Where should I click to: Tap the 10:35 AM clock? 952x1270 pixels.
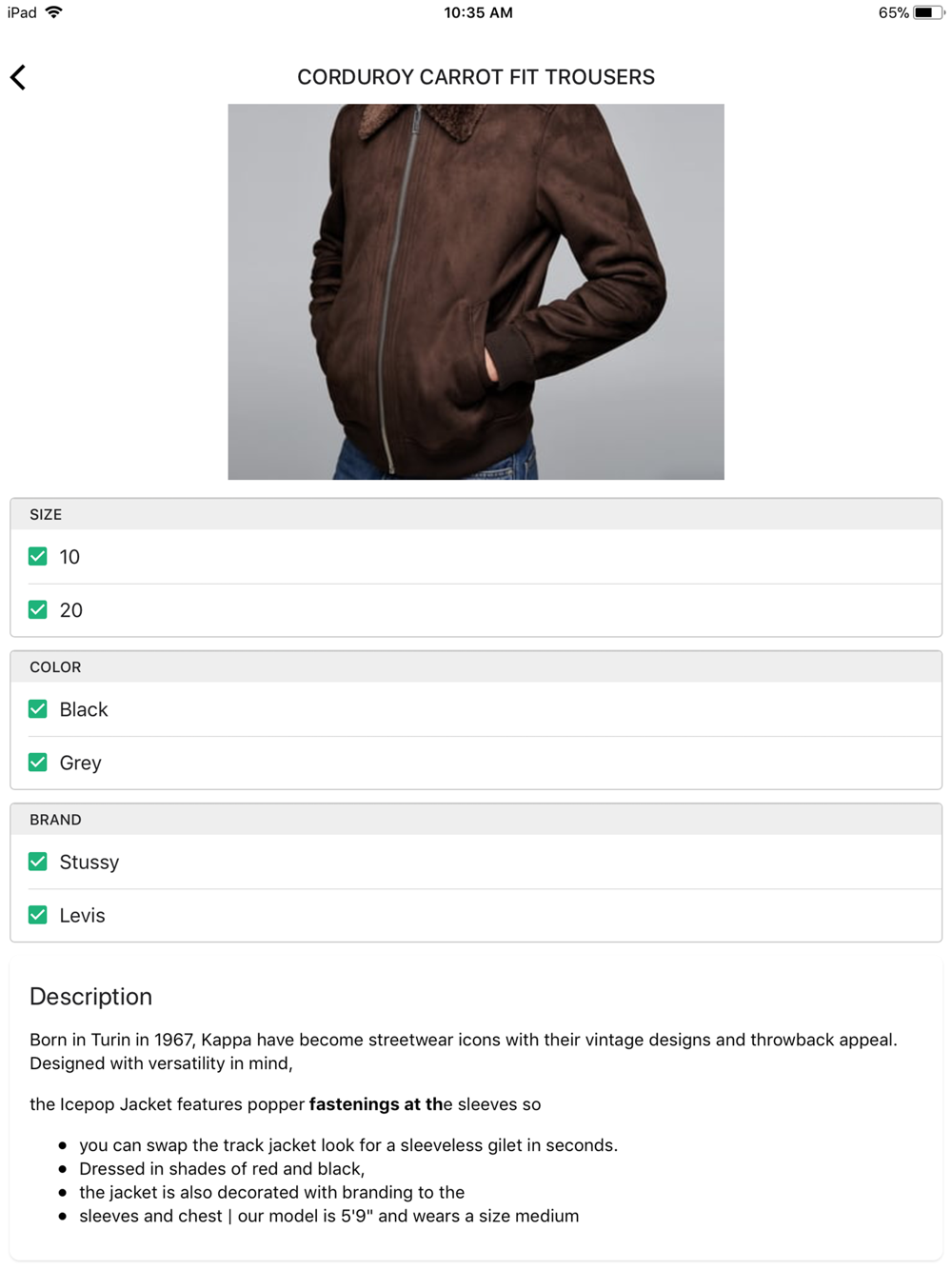coord(478,12)
